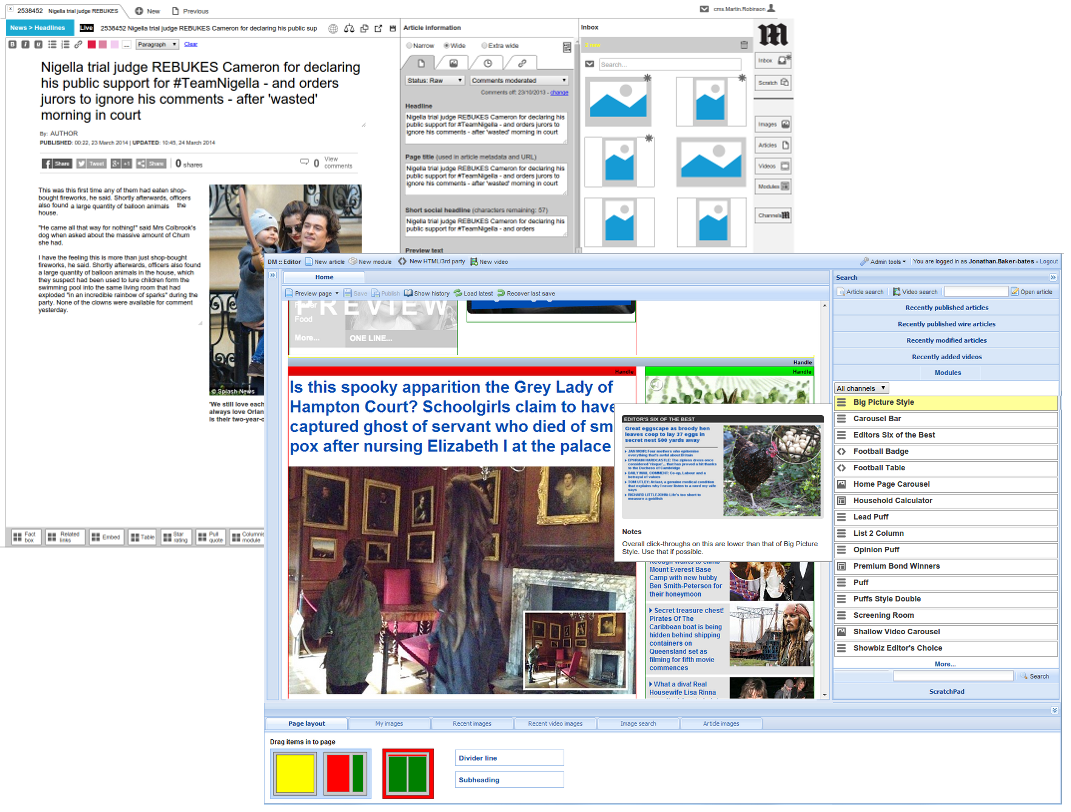Expand the All channels dropdown
This screenshot has width=1071, height=812.
click(x=861, y=388)
